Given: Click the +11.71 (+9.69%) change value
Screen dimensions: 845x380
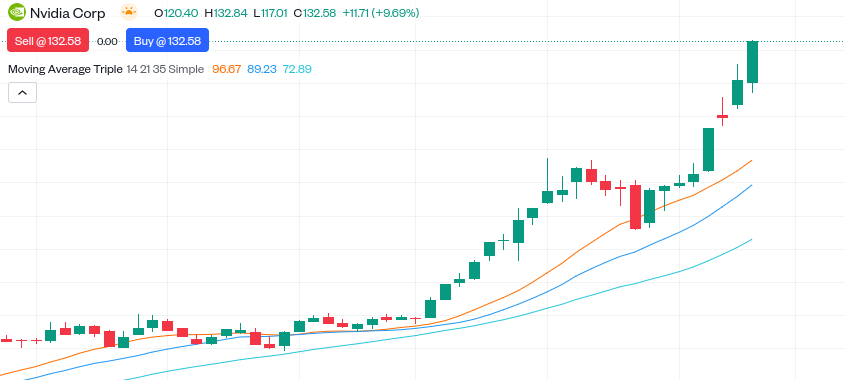Looking at the screenshot, I should point(380,12).
